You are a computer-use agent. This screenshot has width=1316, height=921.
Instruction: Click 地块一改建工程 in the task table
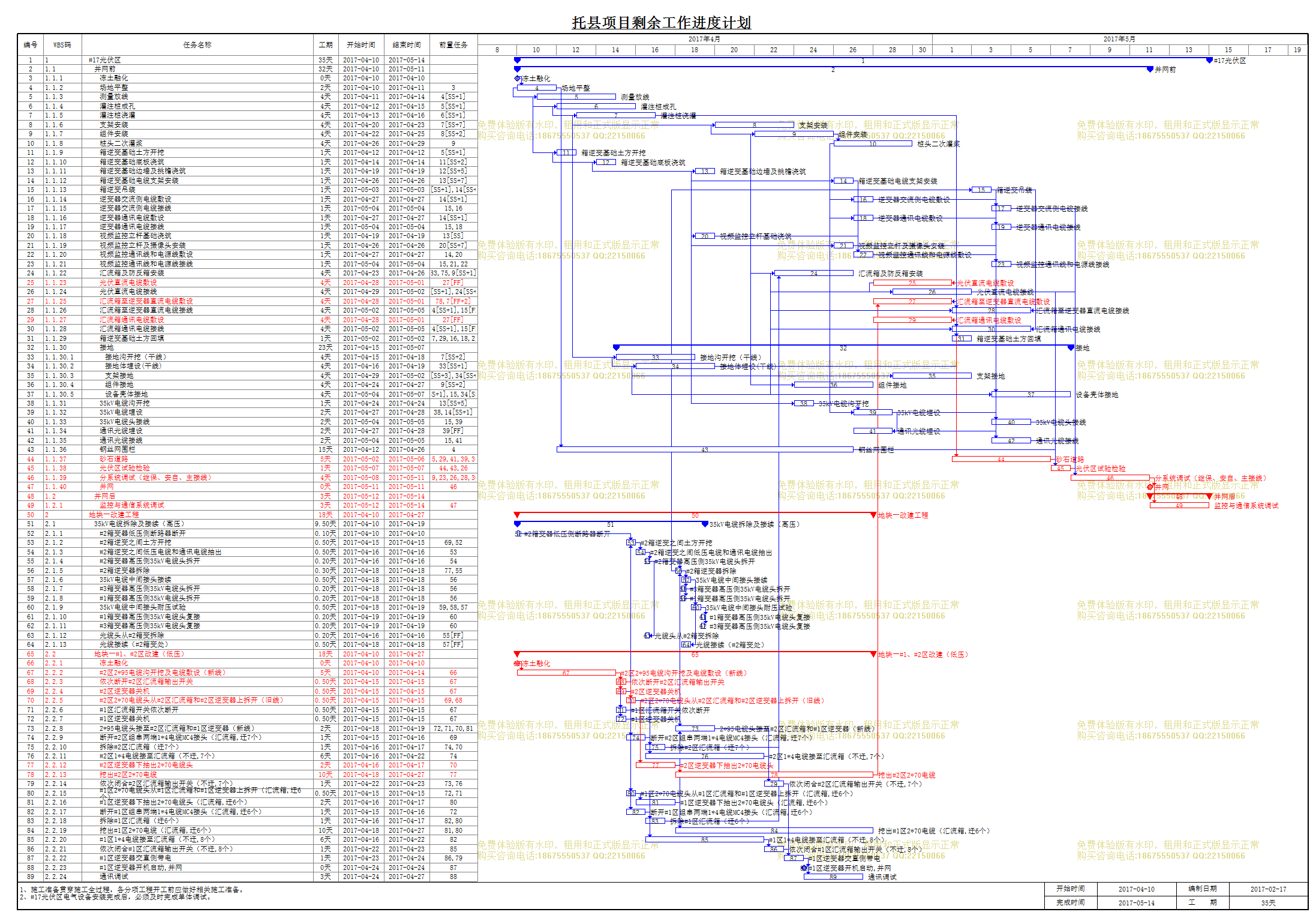pyautogui.click(x=114, y=515)
